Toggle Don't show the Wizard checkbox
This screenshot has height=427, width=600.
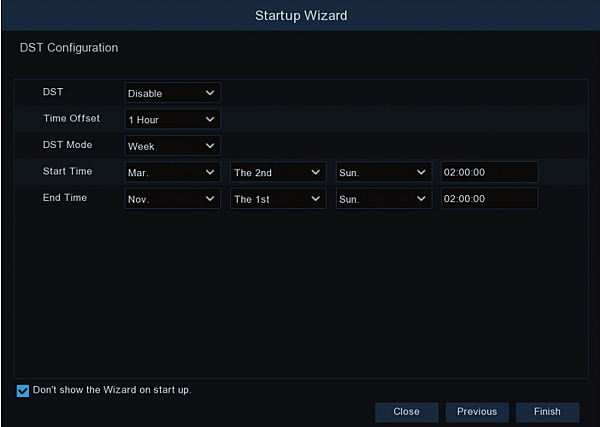[x=23, y=390]
